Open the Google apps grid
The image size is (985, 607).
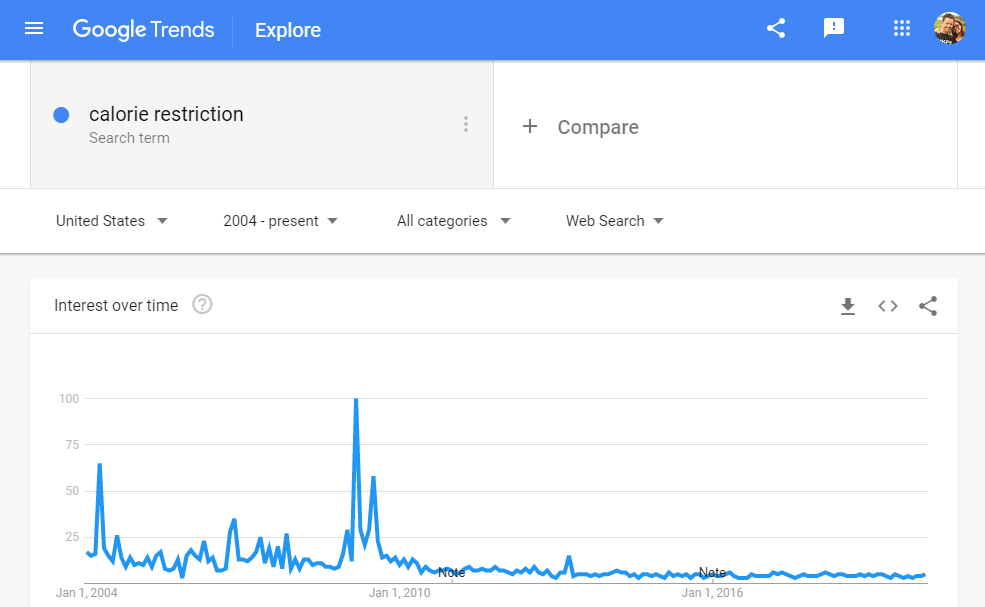901,28
